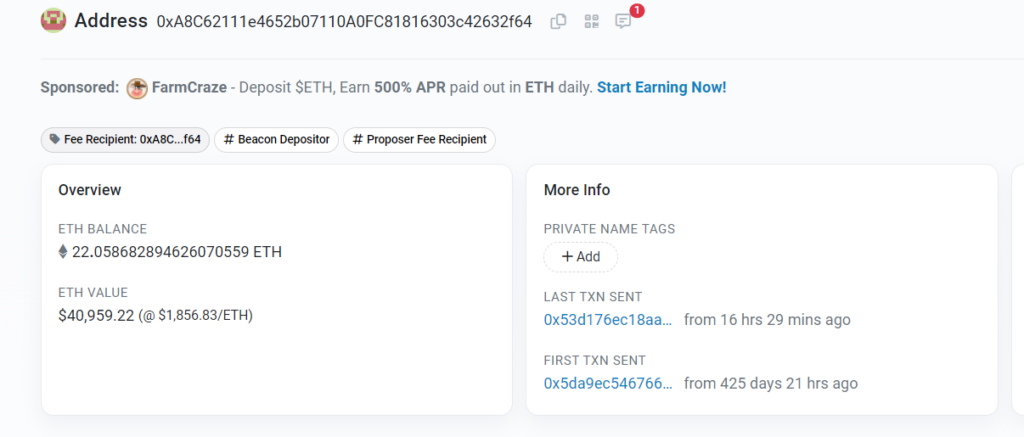This screenshot has height=437, width=1024.
Task: Click the address identicon avatar
Action: (x=54, y=21)
